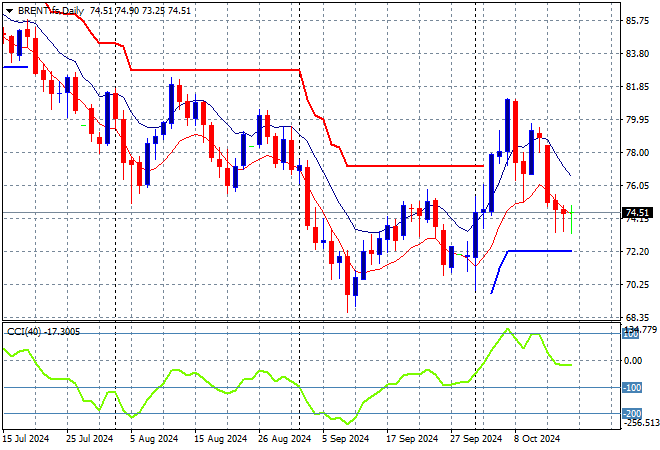Viewport: 660px width, 450px height.
Task: Click the current price tag 74.51
Action: coord(636,213)
